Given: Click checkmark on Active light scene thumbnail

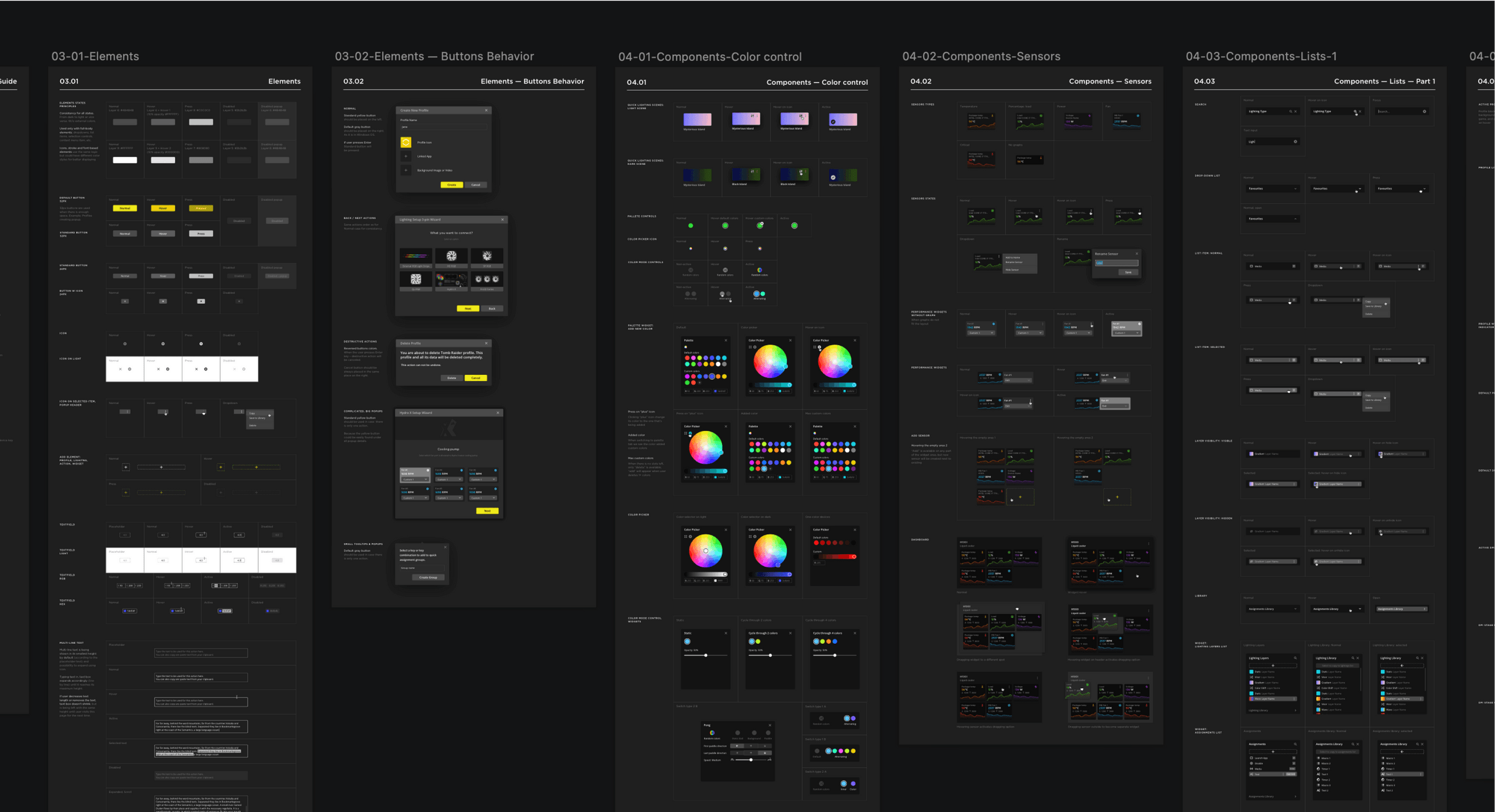Looking at the screenshot, I should (x=833, y=121).
